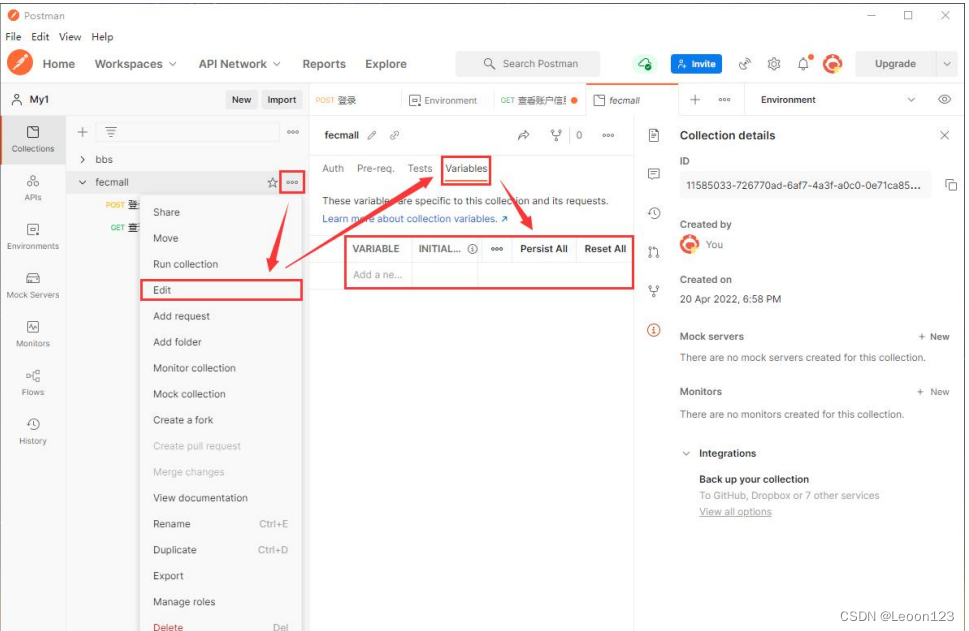Open the notifications bell
The image size is (969, 631).
point(803,64)
